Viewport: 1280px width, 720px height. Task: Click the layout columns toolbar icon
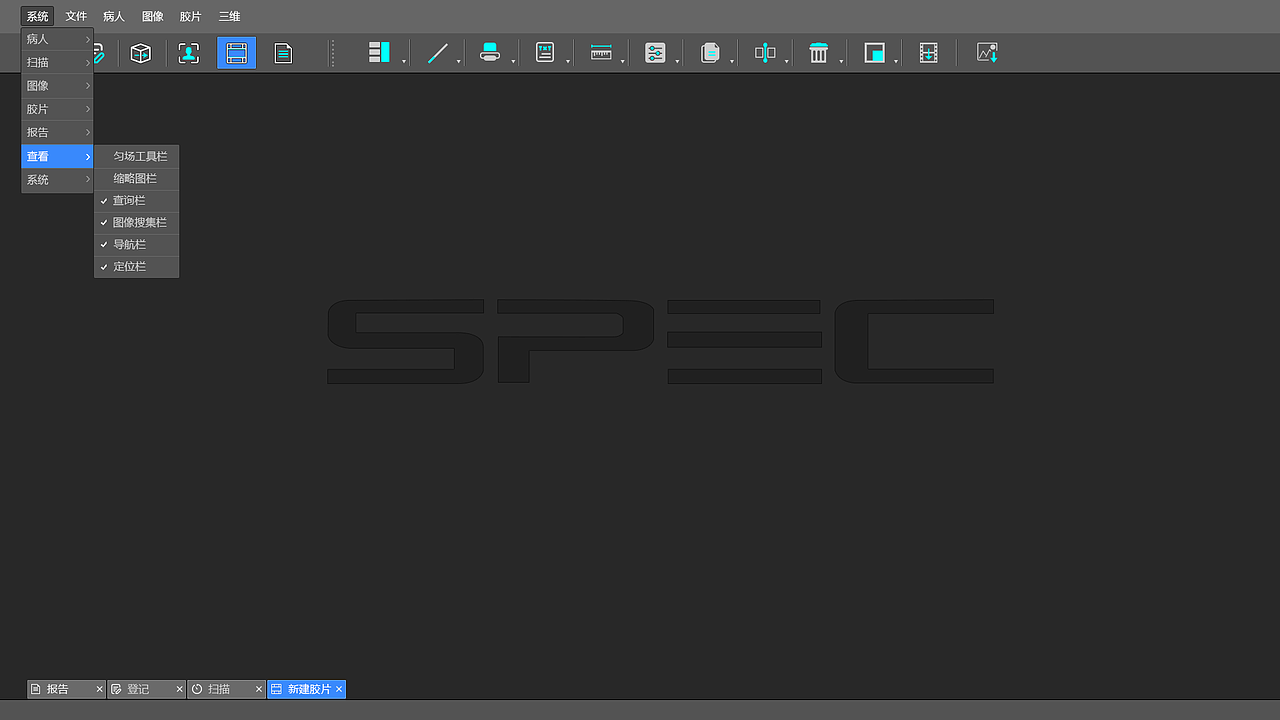coord(379,53)
